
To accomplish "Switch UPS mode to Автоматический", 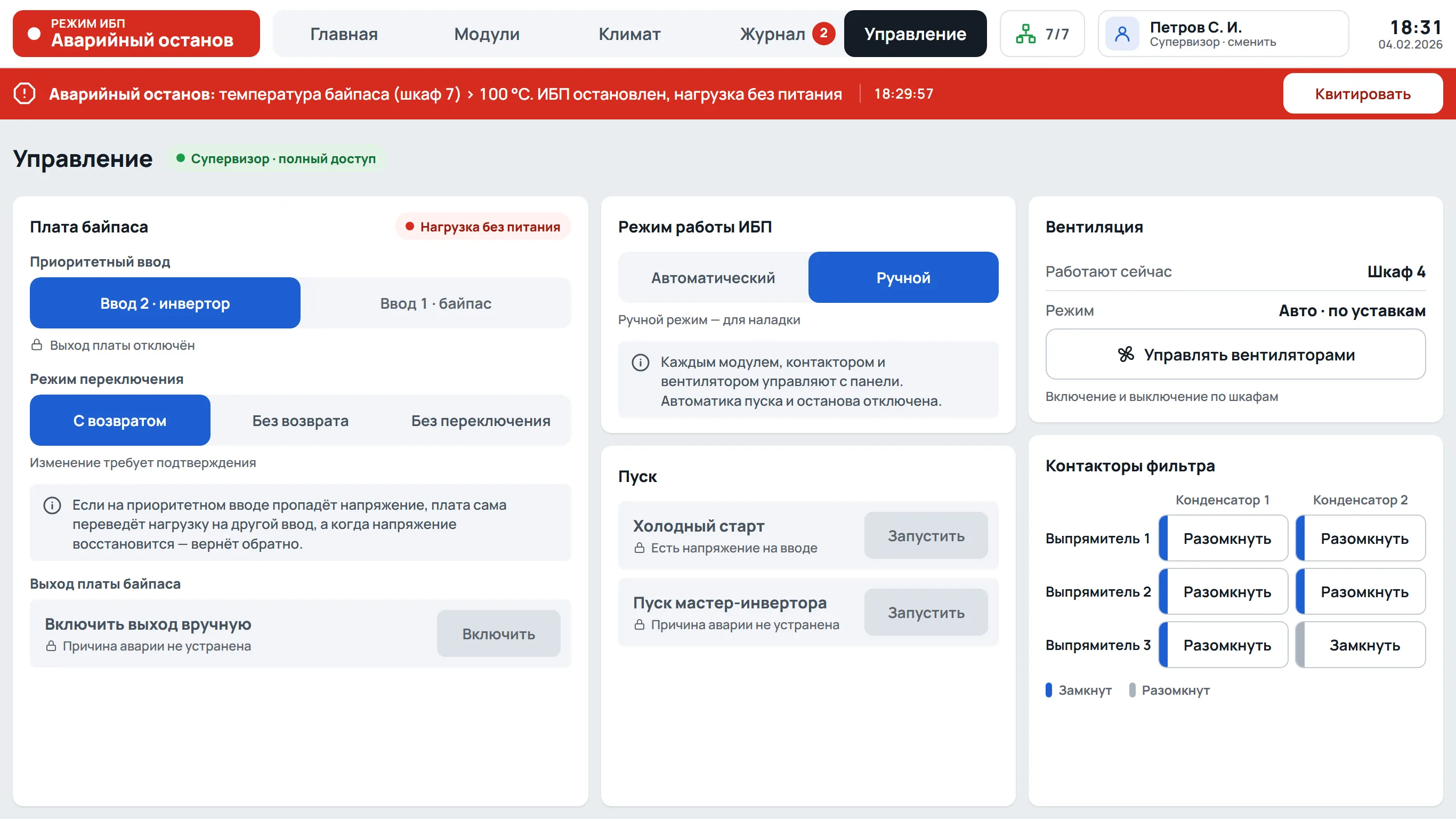I will pyautogui.click(x=713, y=277).
